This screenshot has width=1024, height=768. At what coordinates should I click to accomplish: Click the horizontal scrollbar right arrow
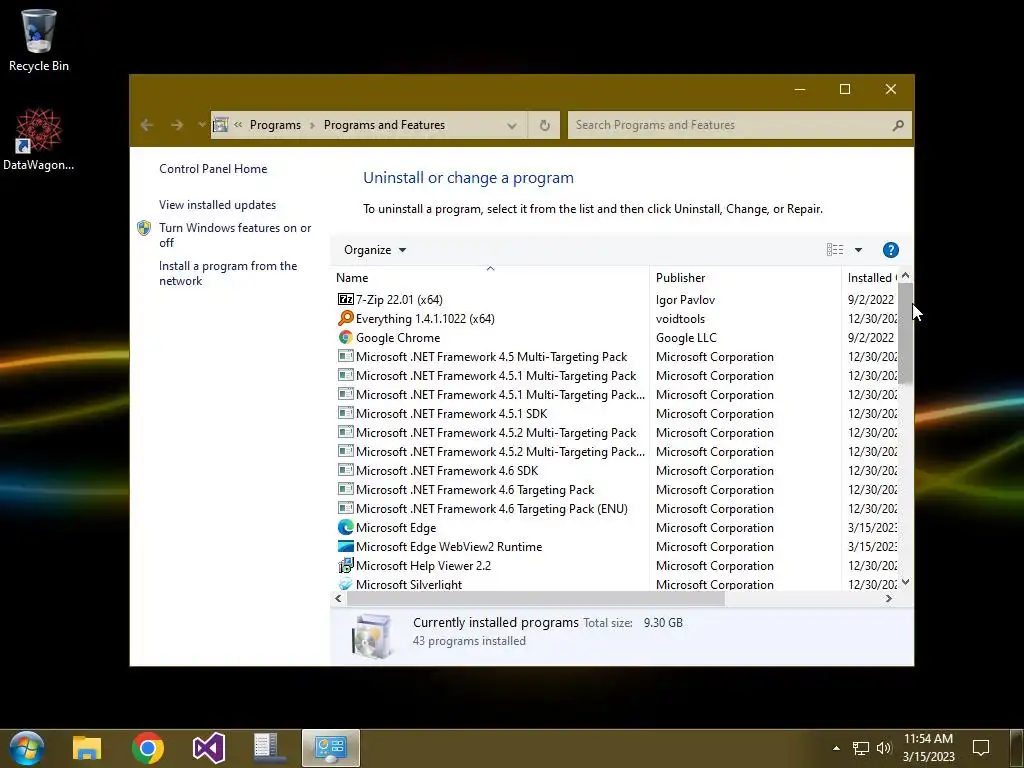point(889,598)
